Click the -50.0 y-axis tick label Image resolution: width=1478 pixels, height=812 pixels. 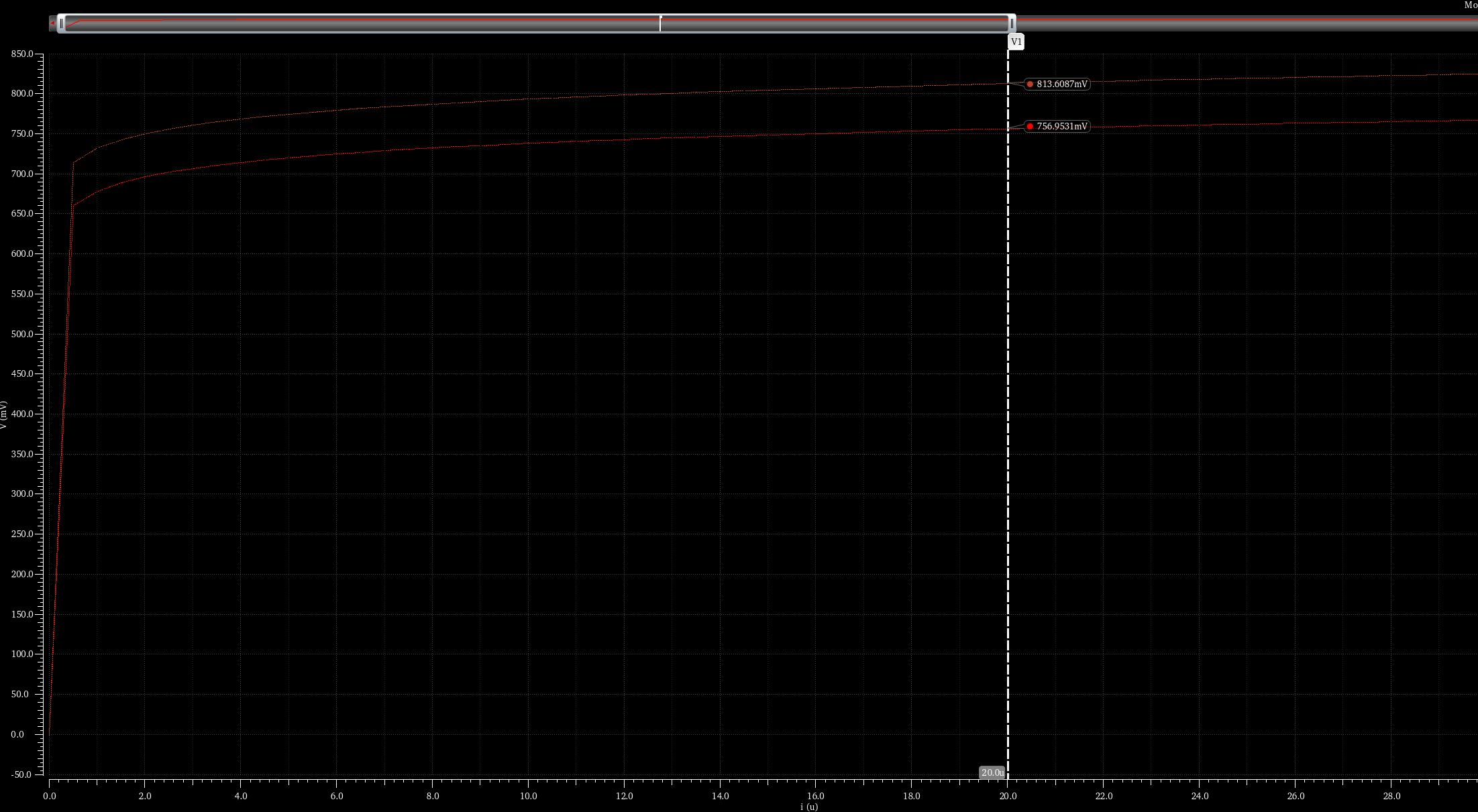click(x=21, y=774)
